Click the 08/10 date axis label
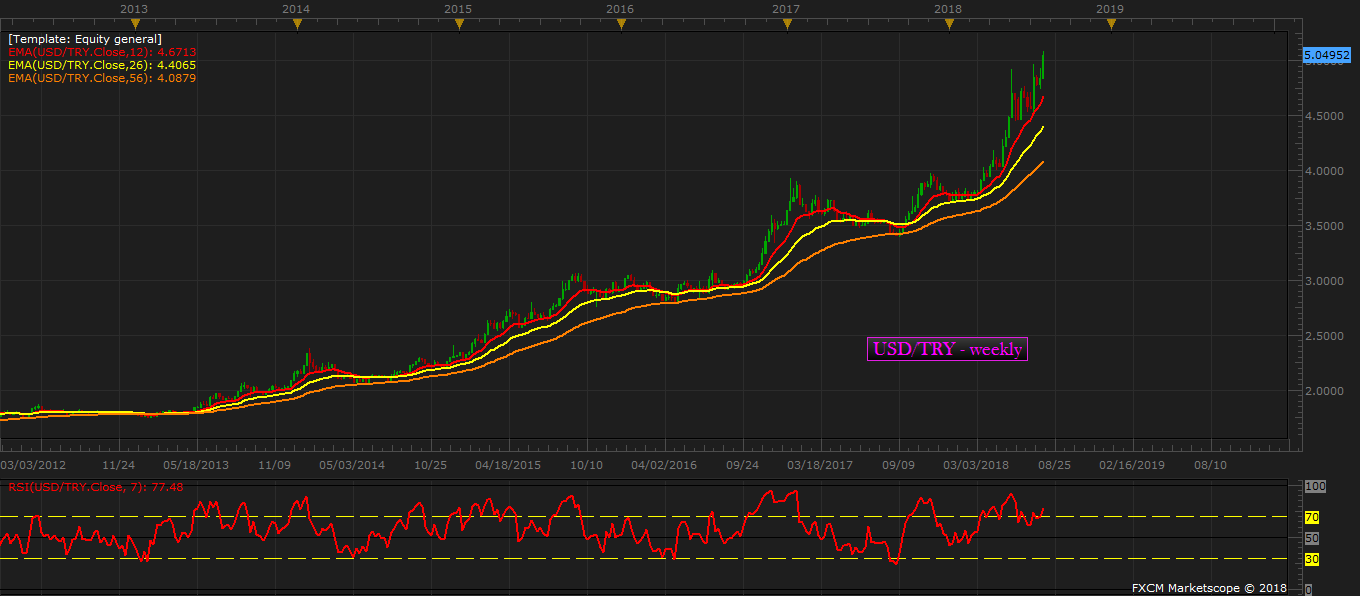The width and height of the screenshot is (1360, 596). tap(1211, 465)
